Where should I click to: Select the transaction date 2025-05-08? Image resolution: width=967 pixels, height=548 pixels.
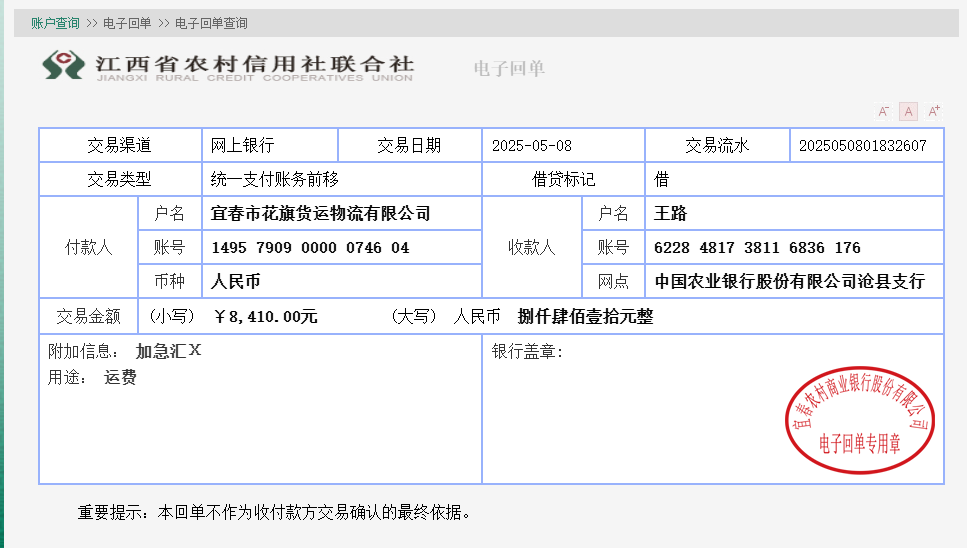tap(532, 145)
